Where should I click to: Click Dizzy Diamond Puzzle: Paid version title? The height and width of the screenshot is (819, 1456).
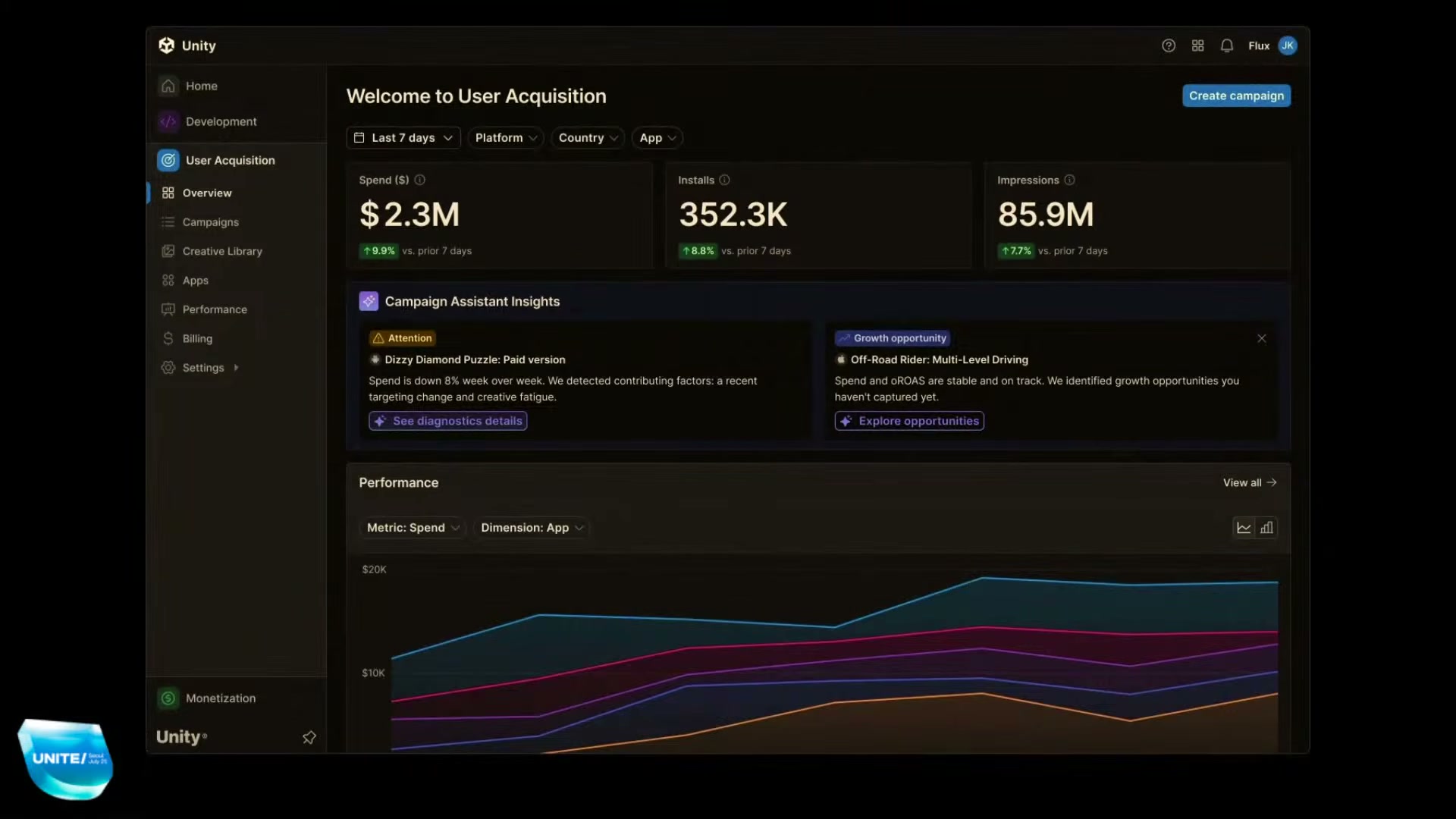(475, 359)
